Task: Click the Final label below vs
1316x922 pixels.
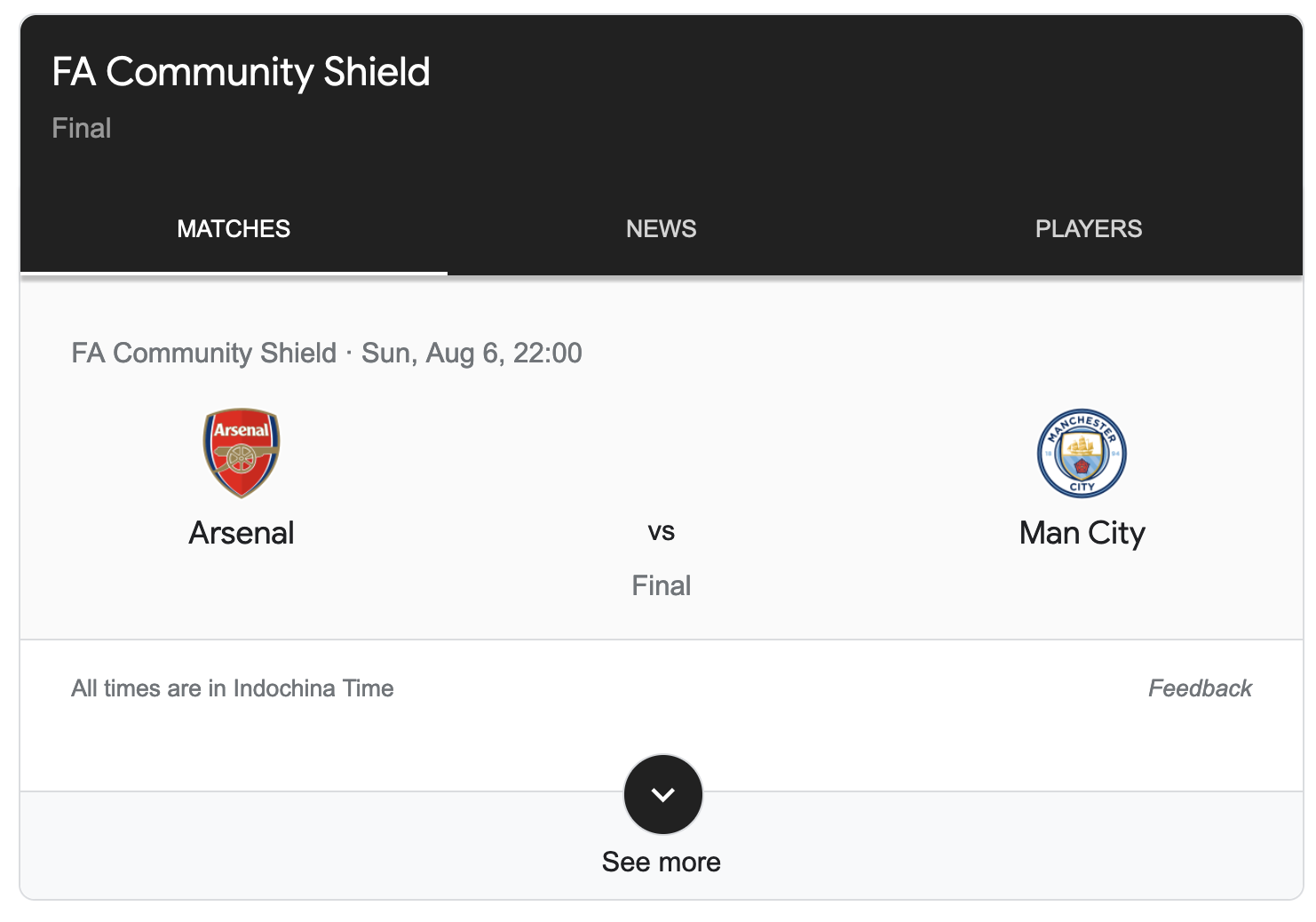Action: pos(662,585)
